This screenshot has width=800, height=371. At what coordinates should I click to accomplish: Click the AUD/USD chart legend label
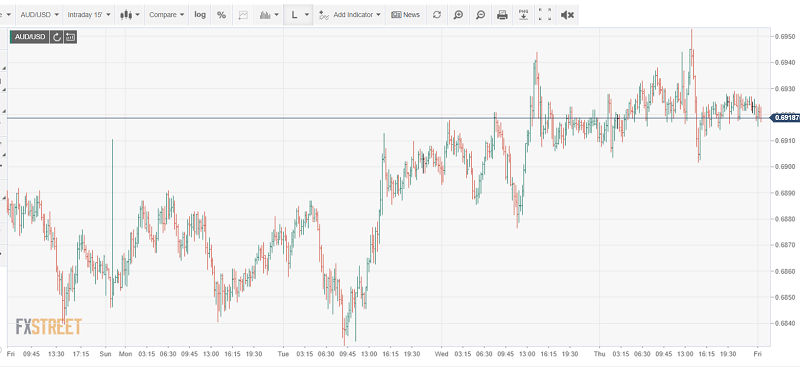tap(30, 37)
